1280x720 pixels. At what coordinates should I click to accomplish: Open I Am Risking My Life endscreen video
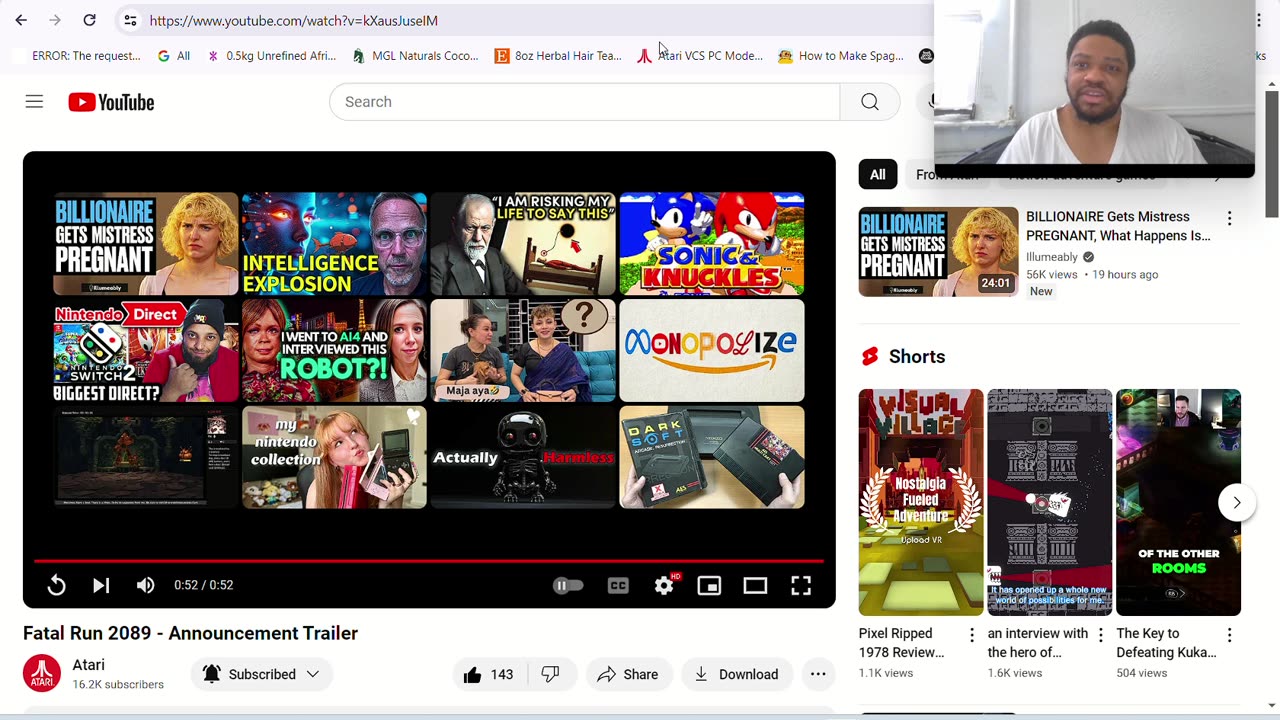(x=523, y=244)
